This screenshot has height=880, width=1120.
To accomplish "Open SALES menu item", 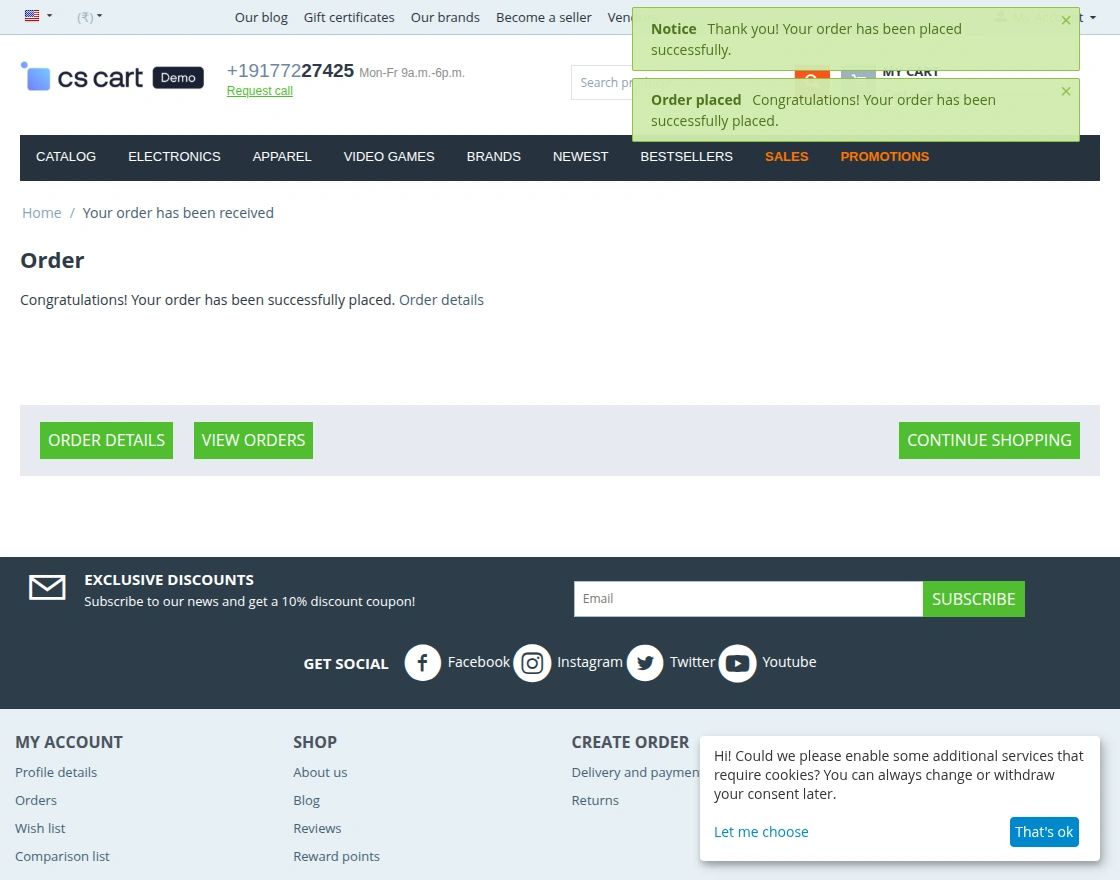I will 786,156.
